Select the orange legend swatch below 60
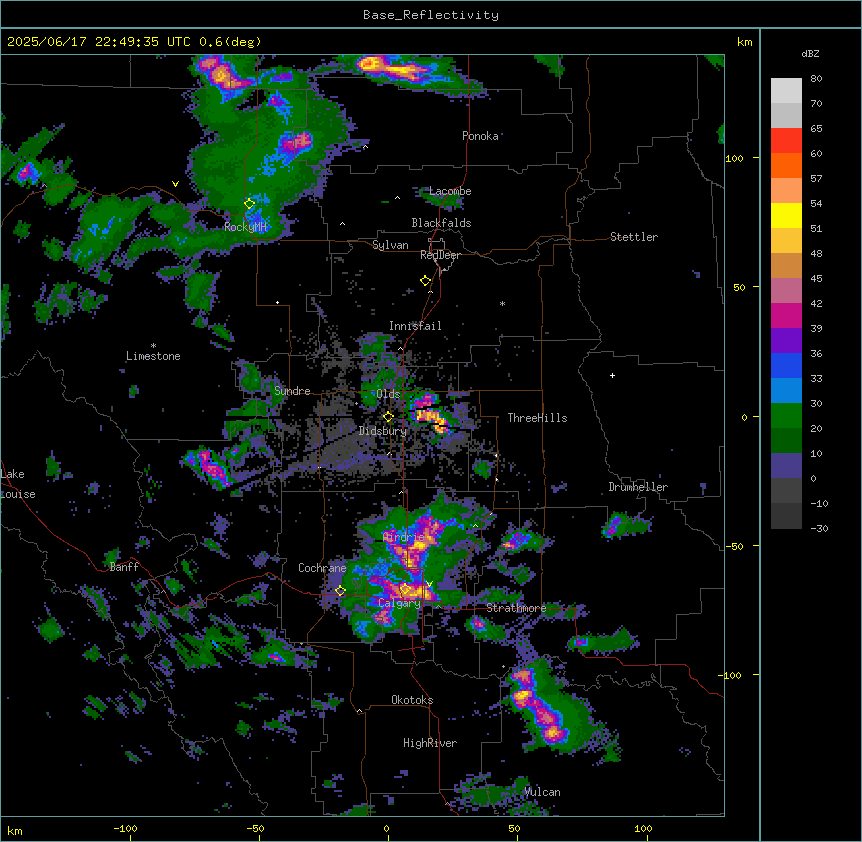This screenshot has height=842, width=862. coord(786,165)
